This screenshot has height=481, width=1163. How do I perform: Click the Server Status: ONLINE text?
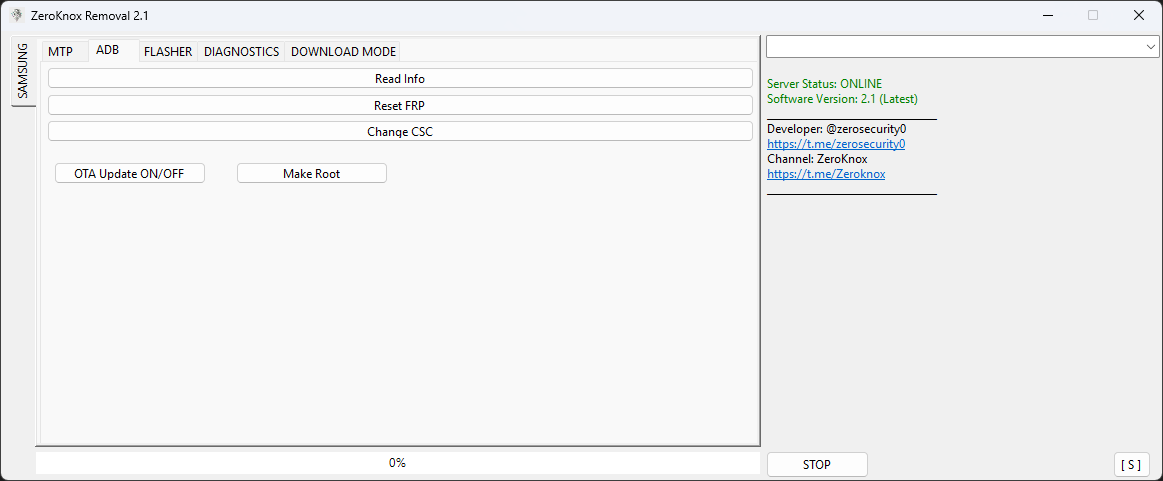[x=825, y=84]
